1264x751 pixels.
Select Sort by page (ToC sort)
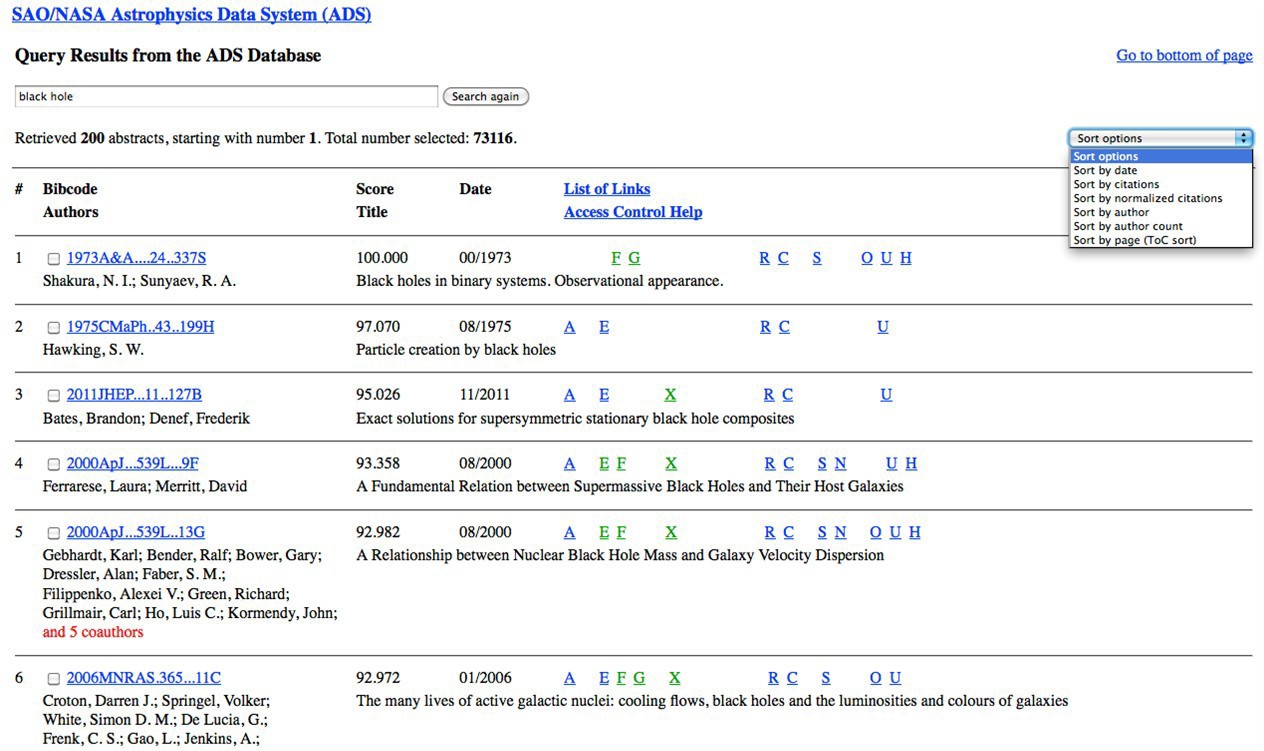pos(1134,241)
